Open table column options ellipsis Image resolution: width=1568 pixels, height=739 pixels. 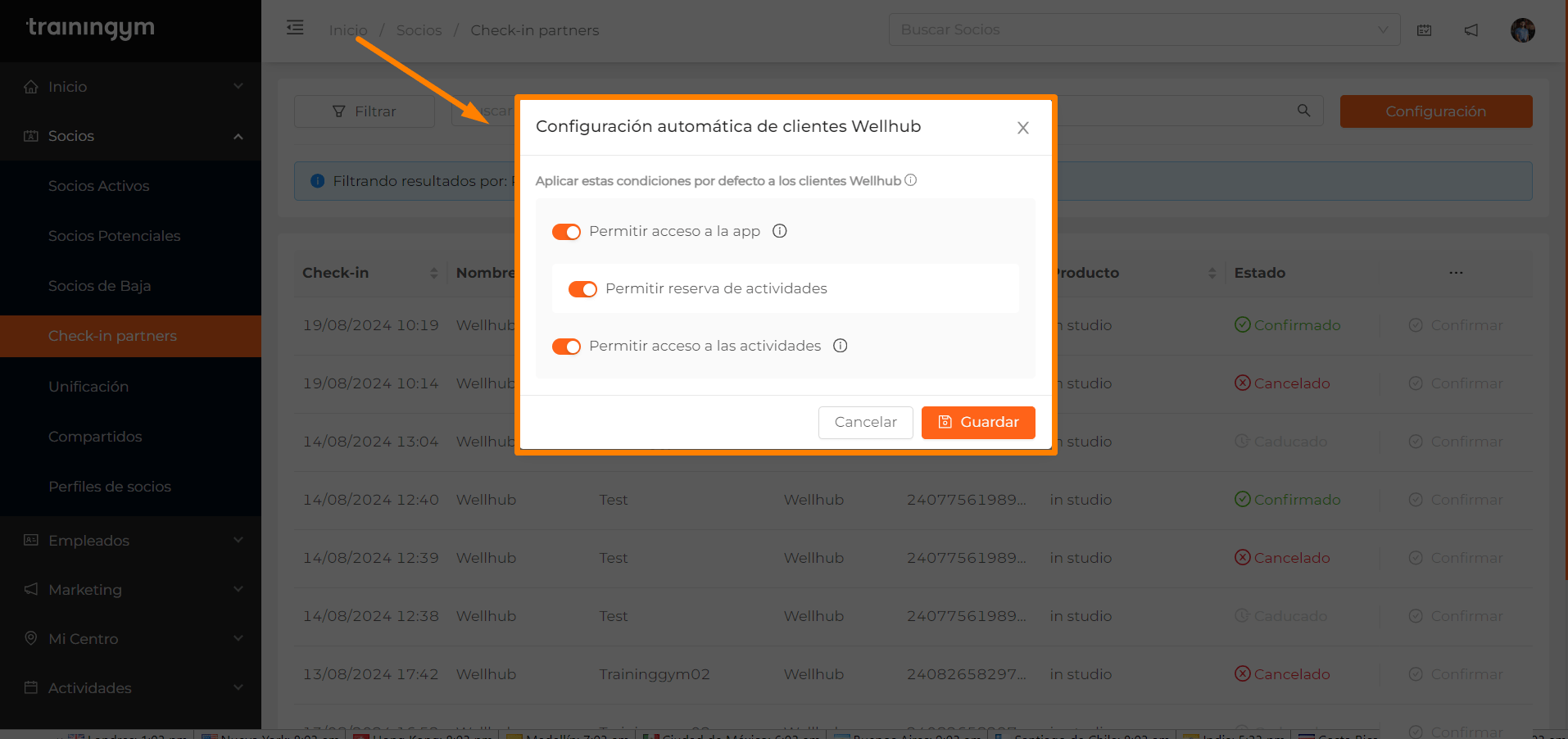click(1456, 273)
